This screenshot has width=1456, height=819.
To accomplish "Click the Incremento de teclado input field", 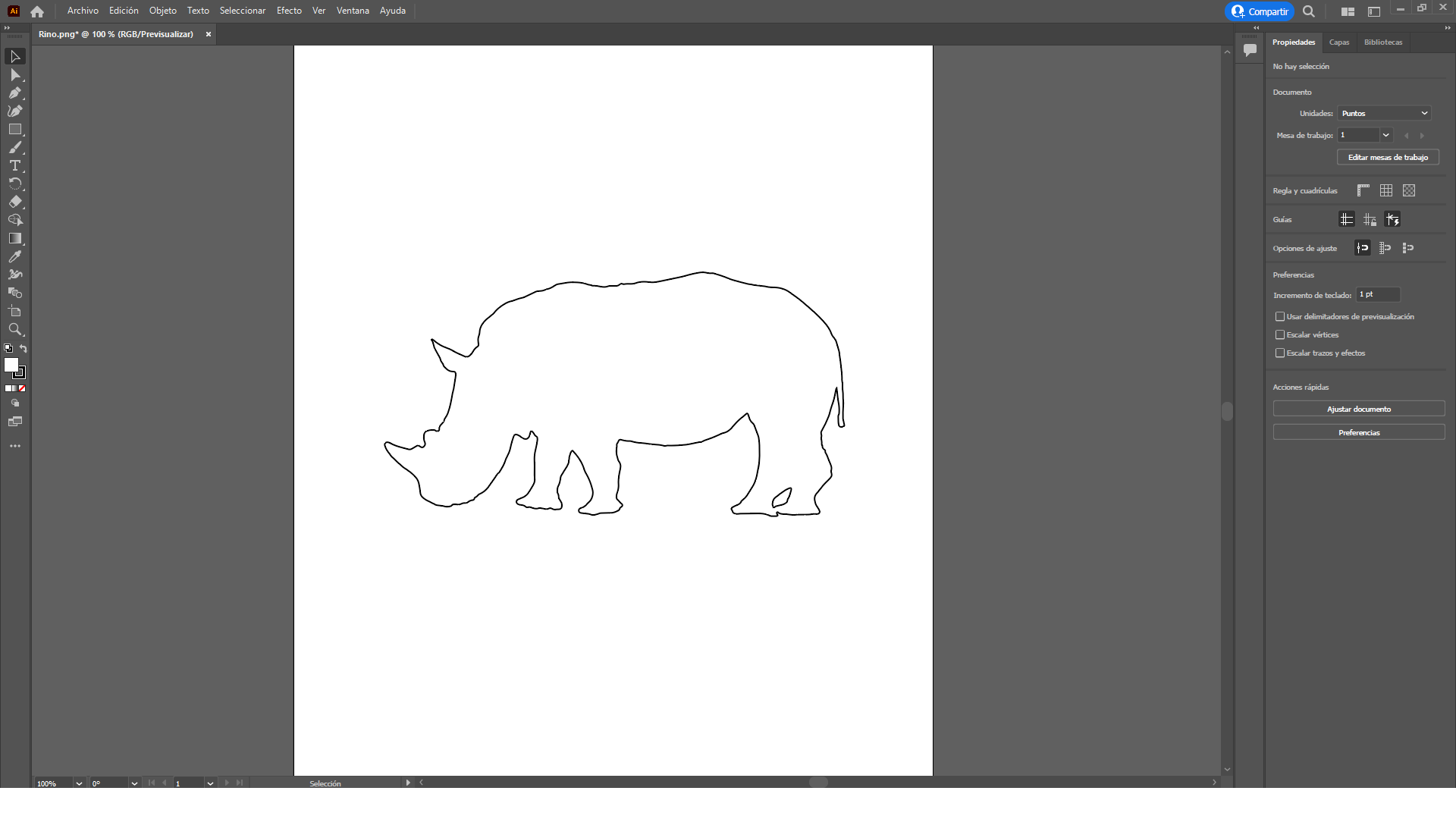I will (x=1377, y=294).
